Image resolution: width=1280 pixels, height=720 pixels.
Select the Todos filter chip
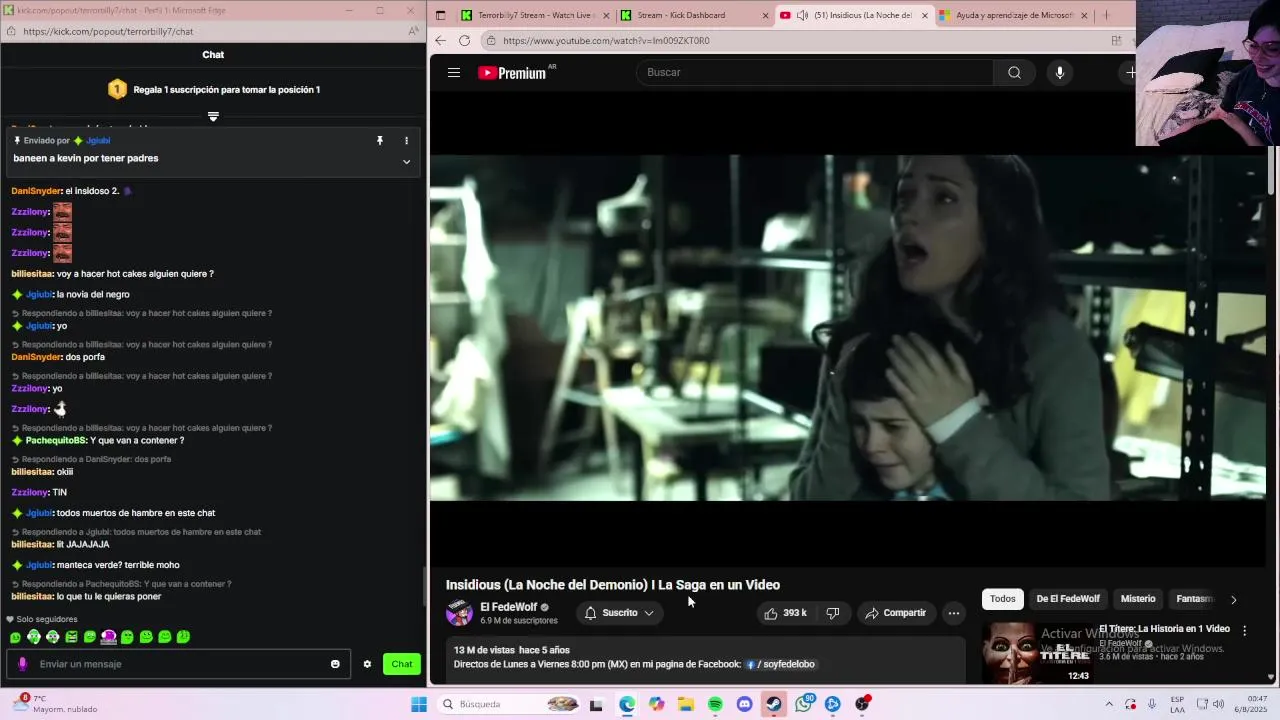click(x=1002, y=599)
